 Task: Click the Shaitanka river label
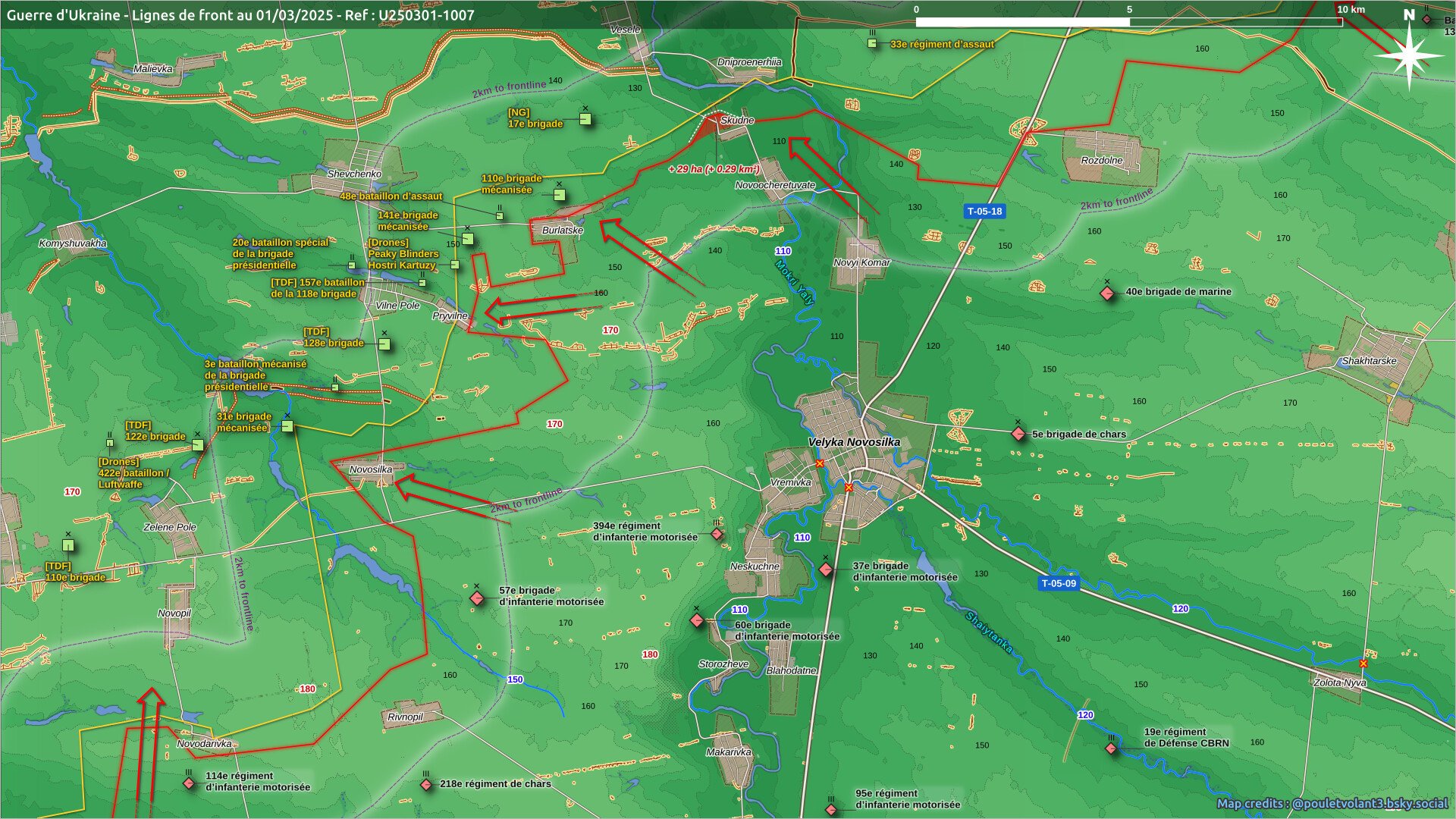point(989,632)
